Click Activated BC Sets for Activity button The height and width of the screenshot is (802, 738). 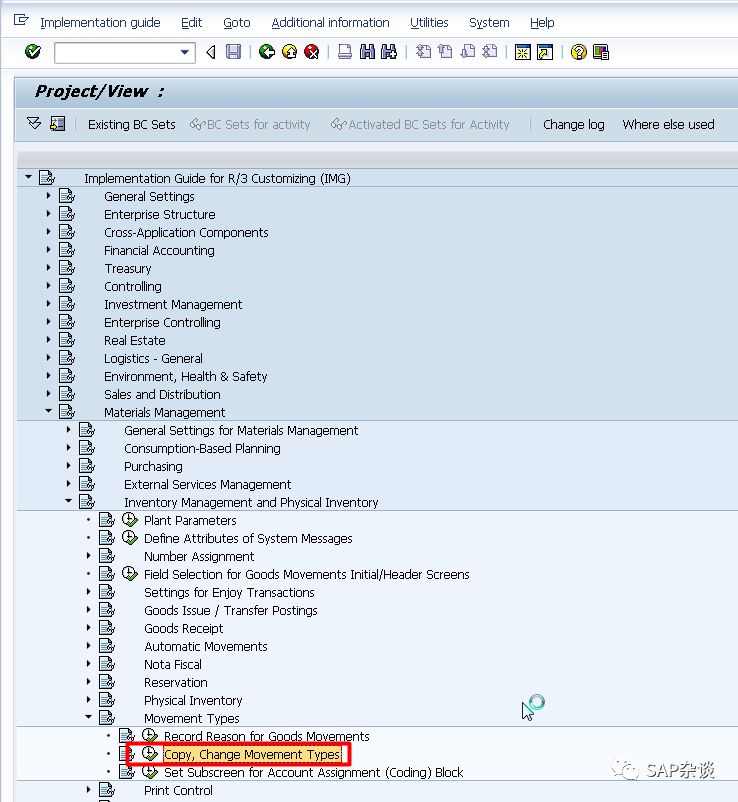[420, 124]
